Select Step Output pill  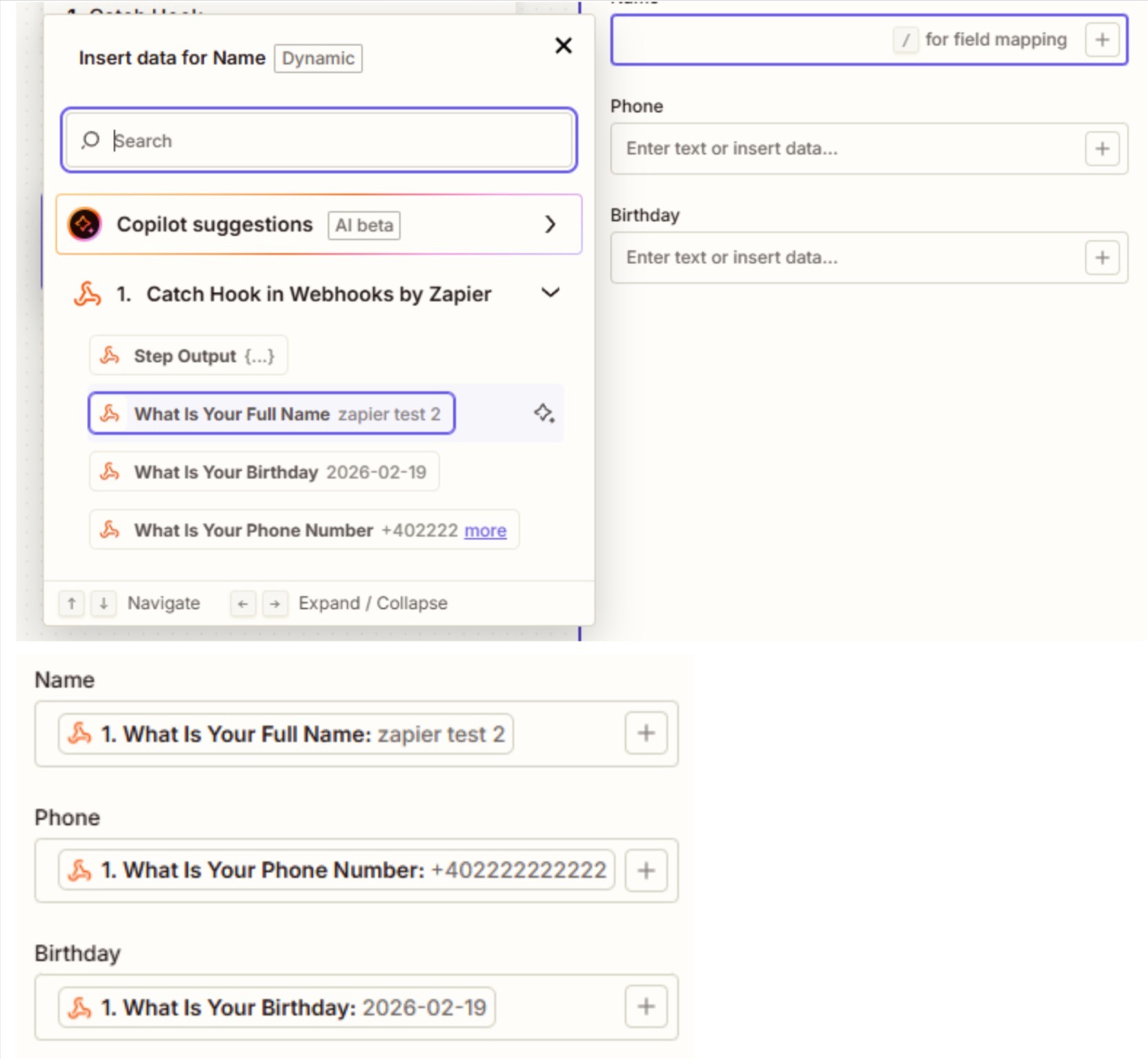point(188,356)
